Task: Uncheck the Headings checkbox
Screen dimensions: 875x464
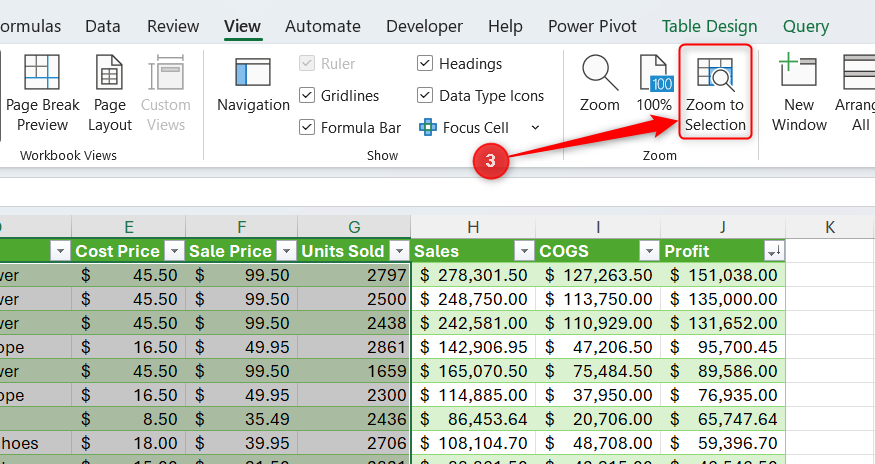Action: click(x=425, y=63)
